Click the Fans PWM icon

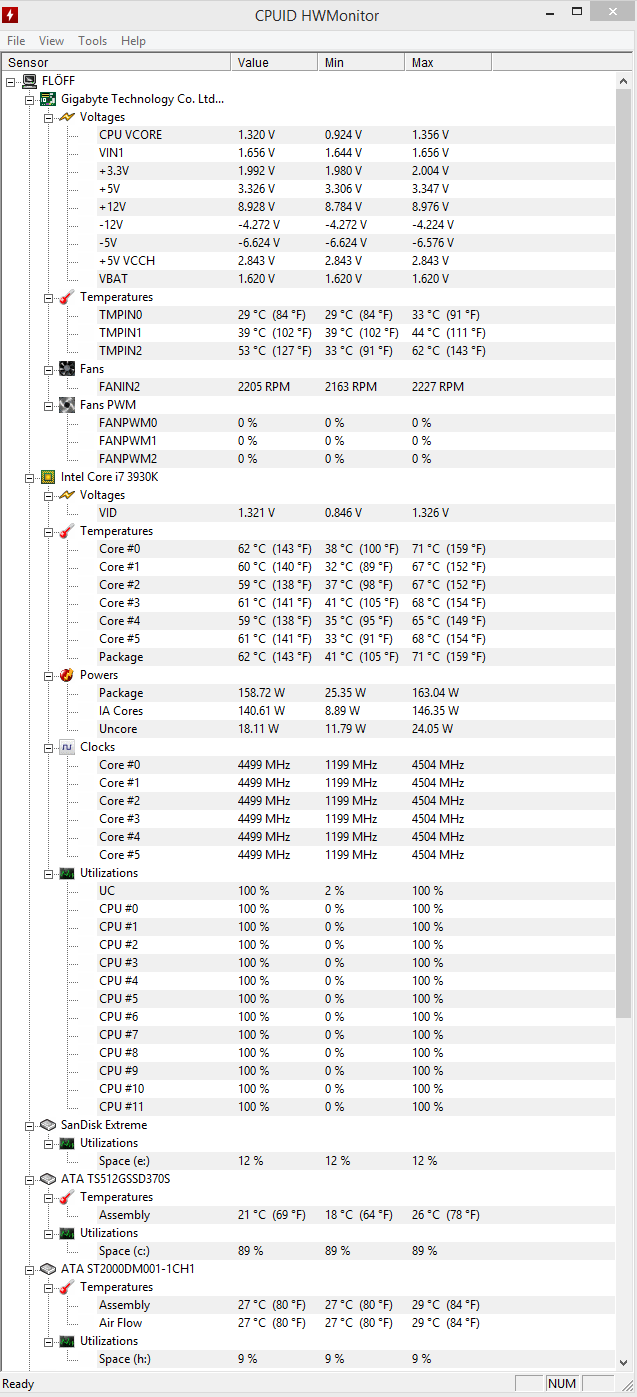pyautogui.click(x=67, y=405)
